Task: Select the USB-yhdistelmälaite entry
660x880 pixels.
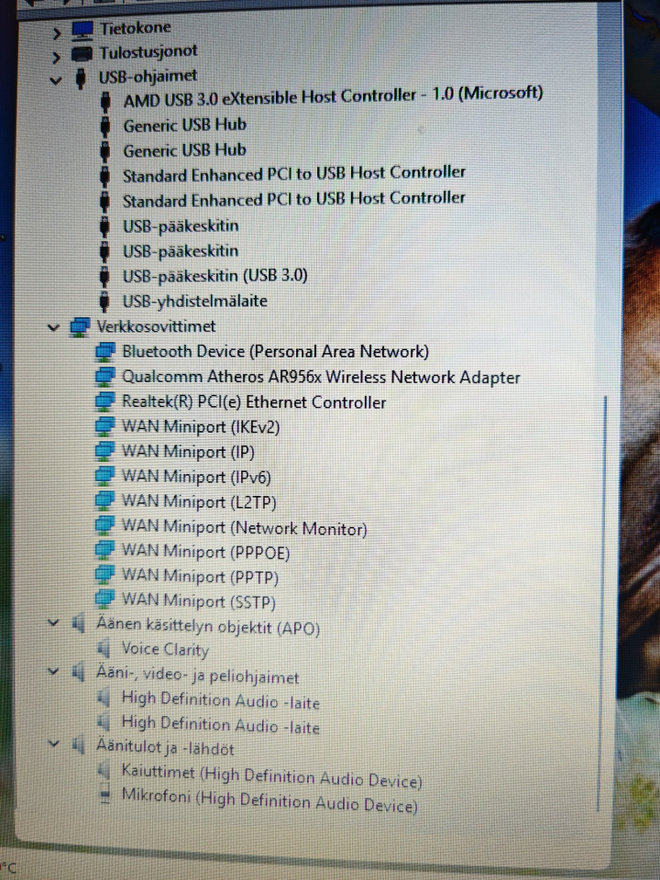Action: point(195,301)
